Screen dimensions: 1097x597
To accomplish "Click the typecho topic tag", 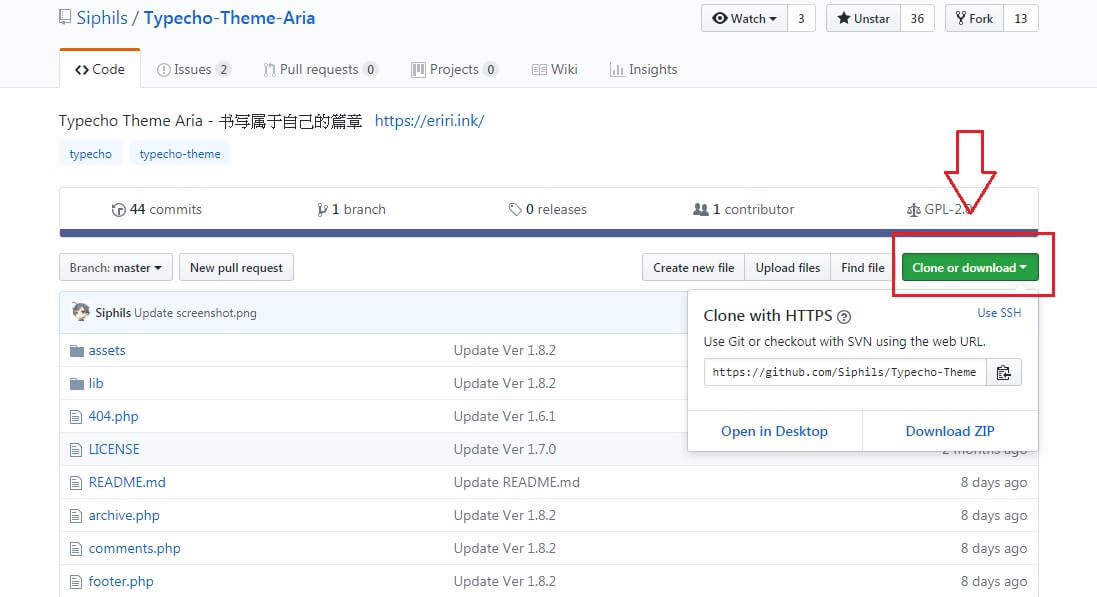I will click(90, 154).
